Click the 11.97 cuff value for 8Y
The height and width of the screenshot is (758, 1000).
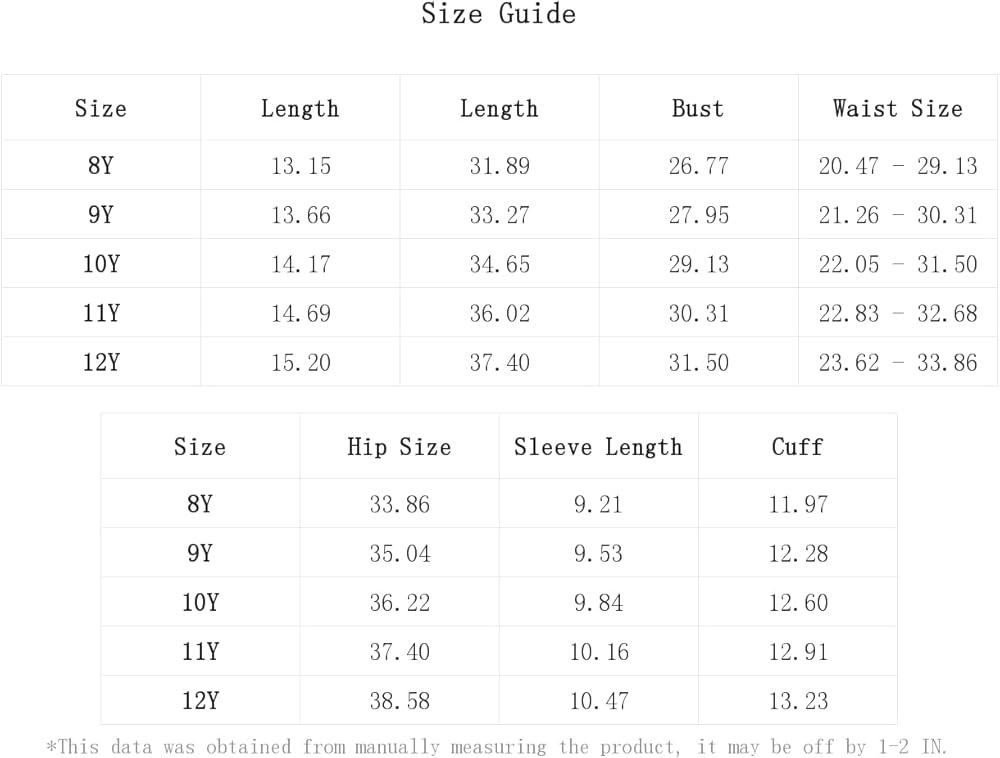tap(798, 505)
